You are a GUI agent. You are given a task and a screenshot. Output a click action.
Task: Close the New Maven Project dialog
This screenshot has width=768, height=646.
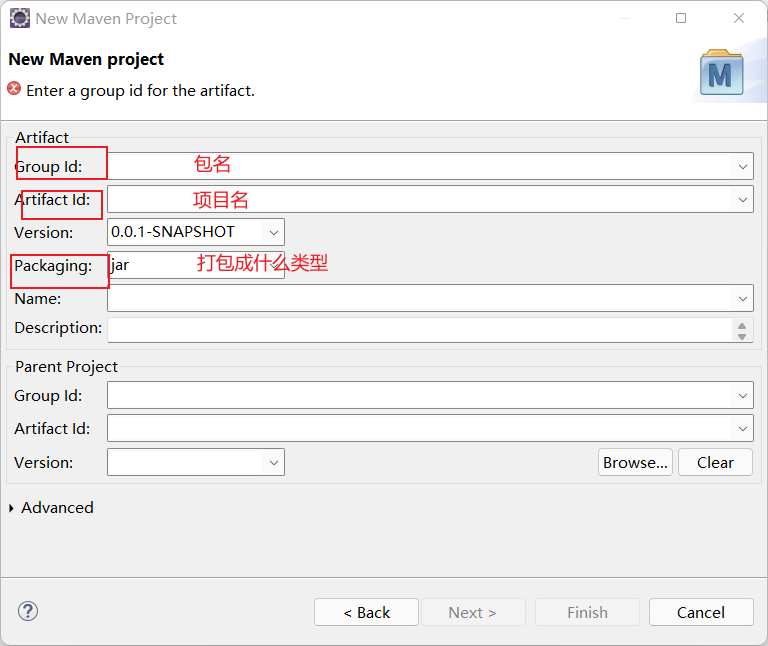click(739, 18)
